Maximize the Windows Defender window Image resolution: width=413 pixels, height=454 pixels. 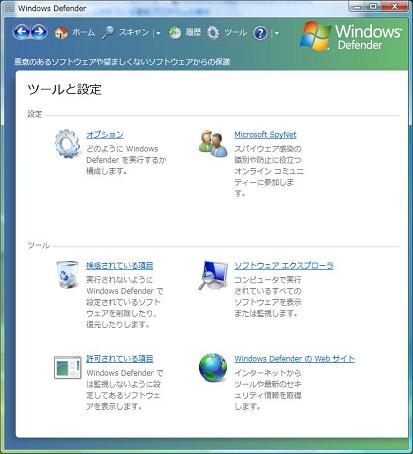click(x=374, y=7)
